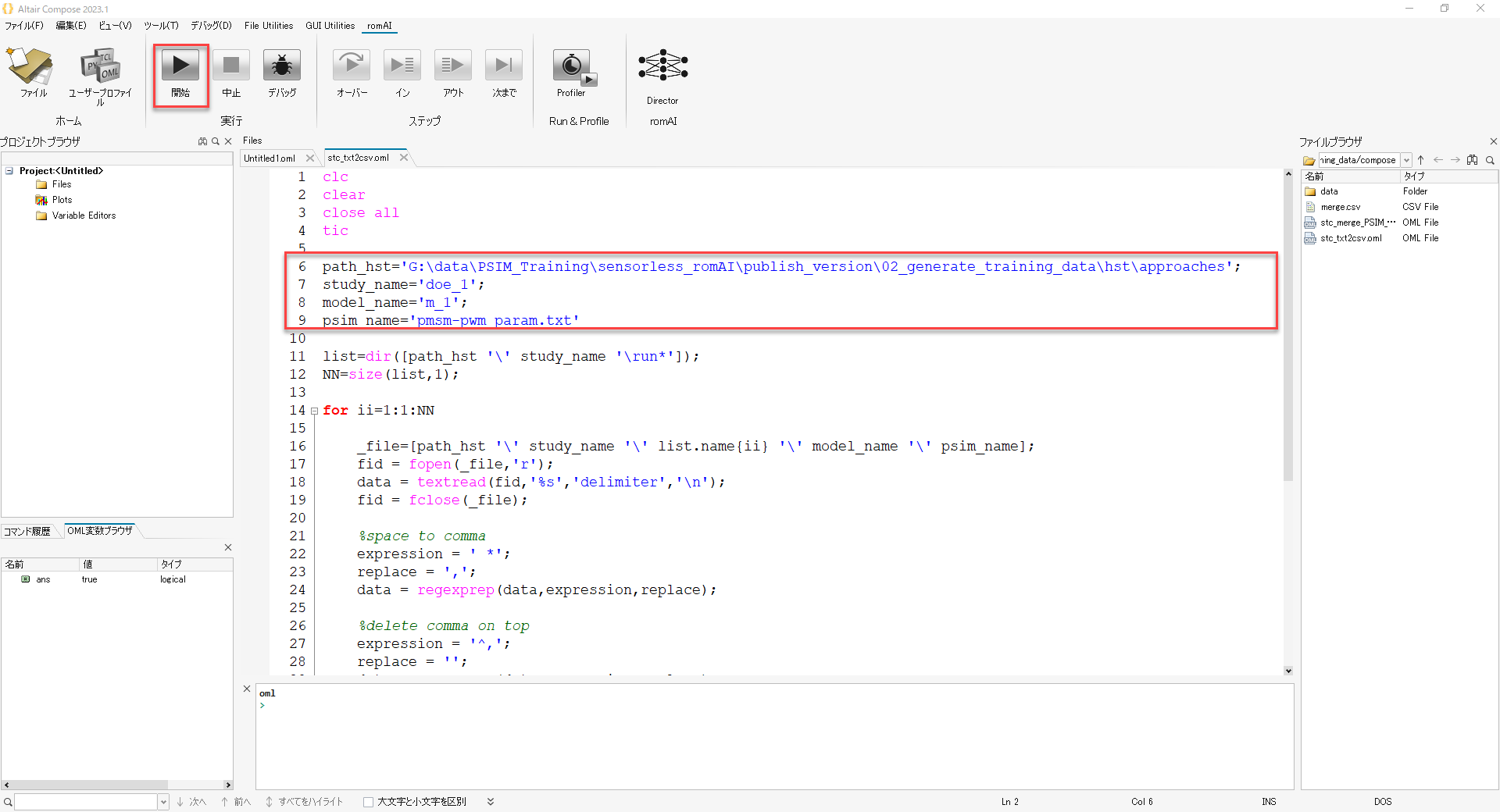This screenshot has width=1500, height=812.
Task: Select merge.csv in File Browser
Action: (1341, 207)
